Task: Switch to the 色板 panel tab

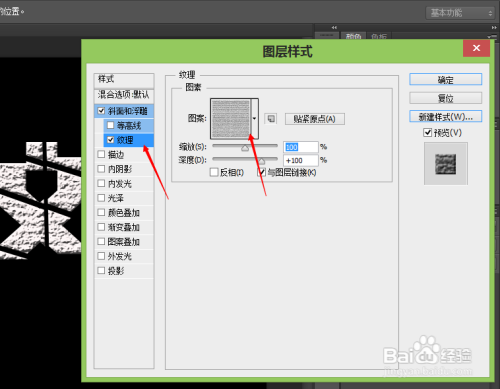Action: coord(379,36)
